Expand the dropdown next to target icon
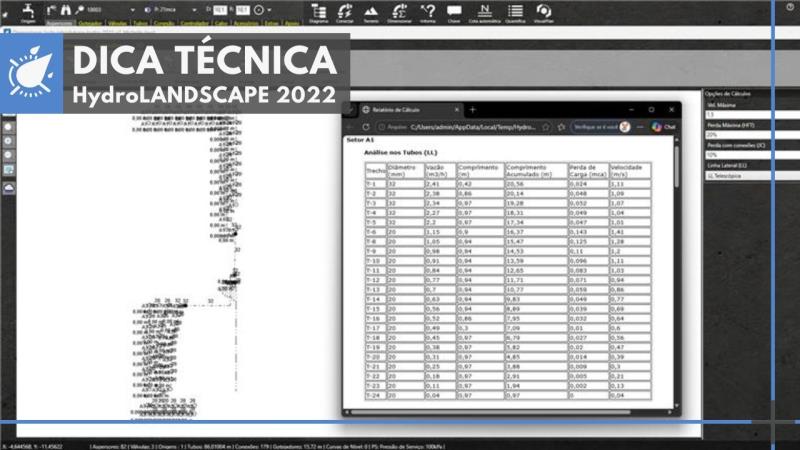The image size is (800, 450). (x=269, y=10)
